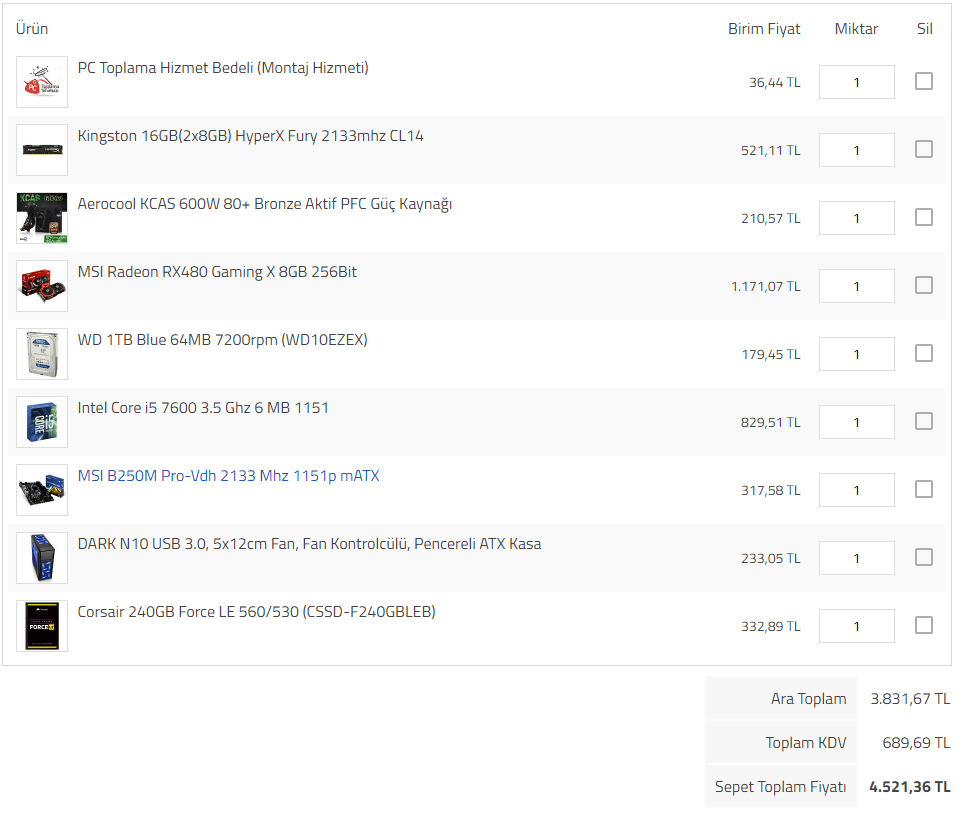Mark MSI Radeon RX480 for removal
This screenshot has height=820, width=971.
click(x=924, y=285)
